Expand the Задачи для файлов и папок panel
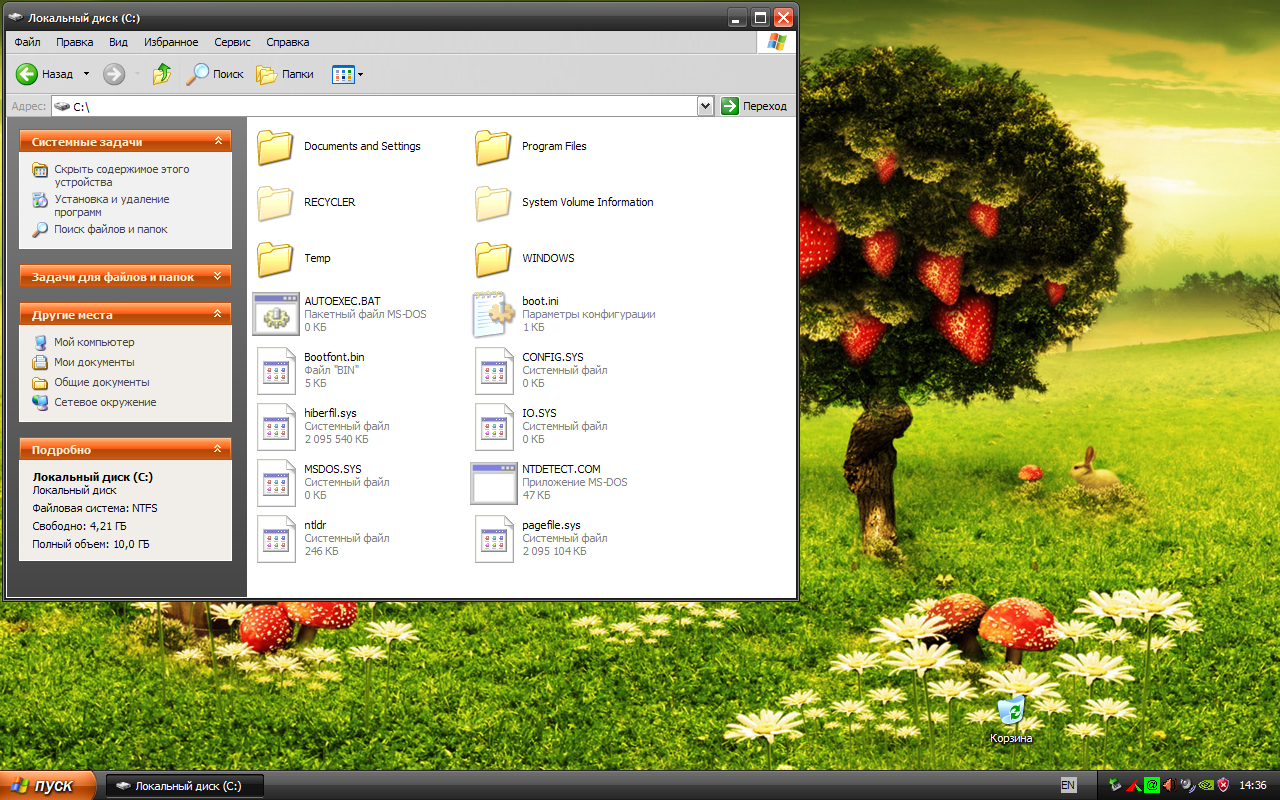1280x800 pixels. click(x=217, y=277)
